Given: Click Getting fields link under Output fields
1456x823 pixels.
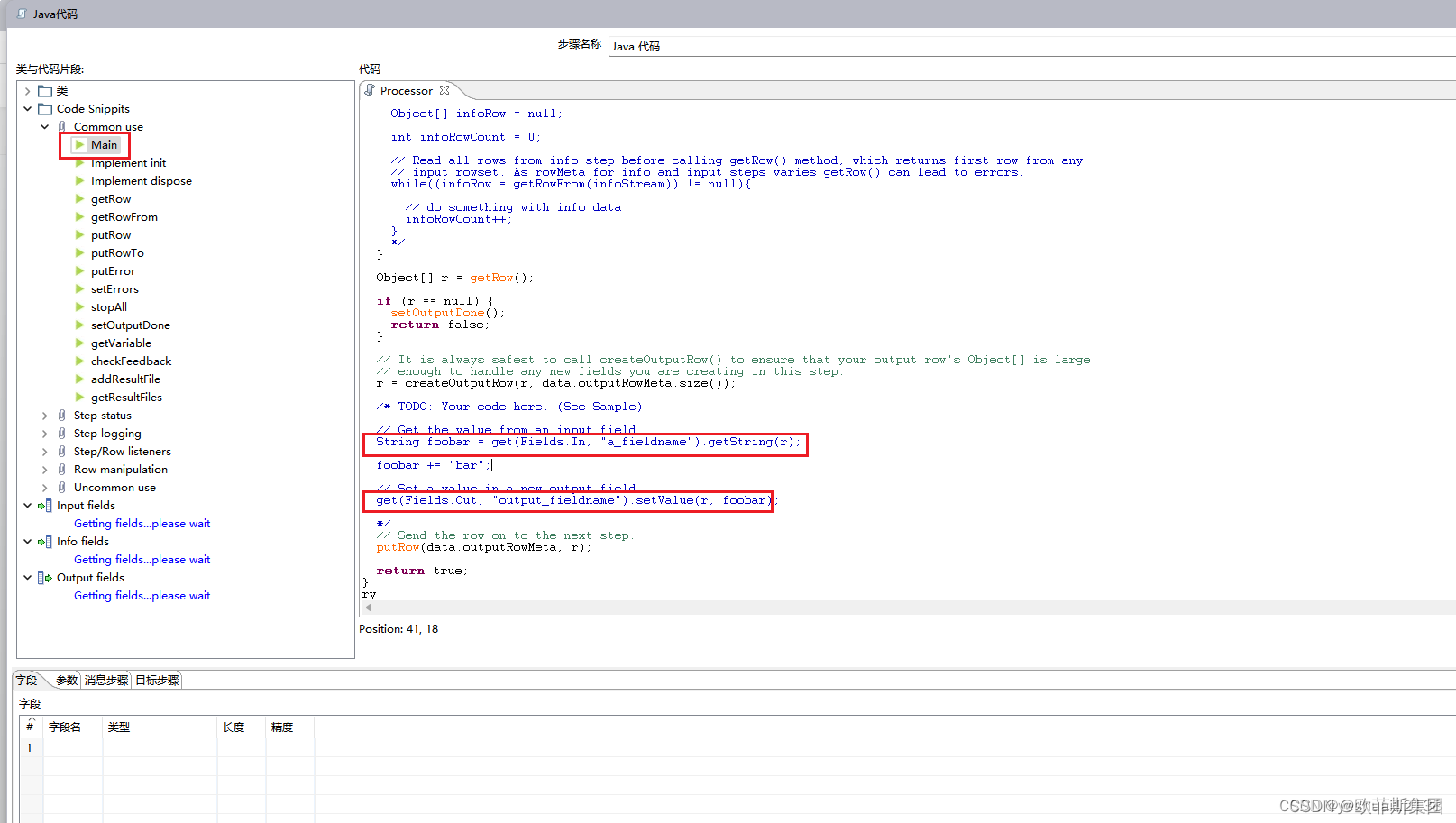Looking at the screenshot, I should click(142, 596).
